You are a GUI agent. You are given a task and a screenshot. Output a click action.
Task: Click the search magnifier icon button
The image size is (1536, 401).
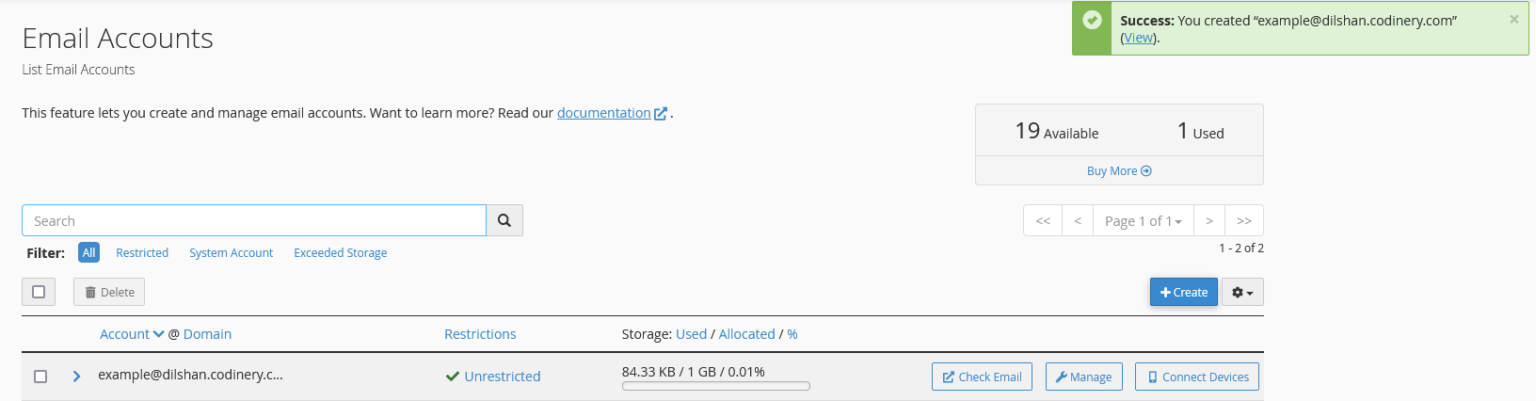504,221
